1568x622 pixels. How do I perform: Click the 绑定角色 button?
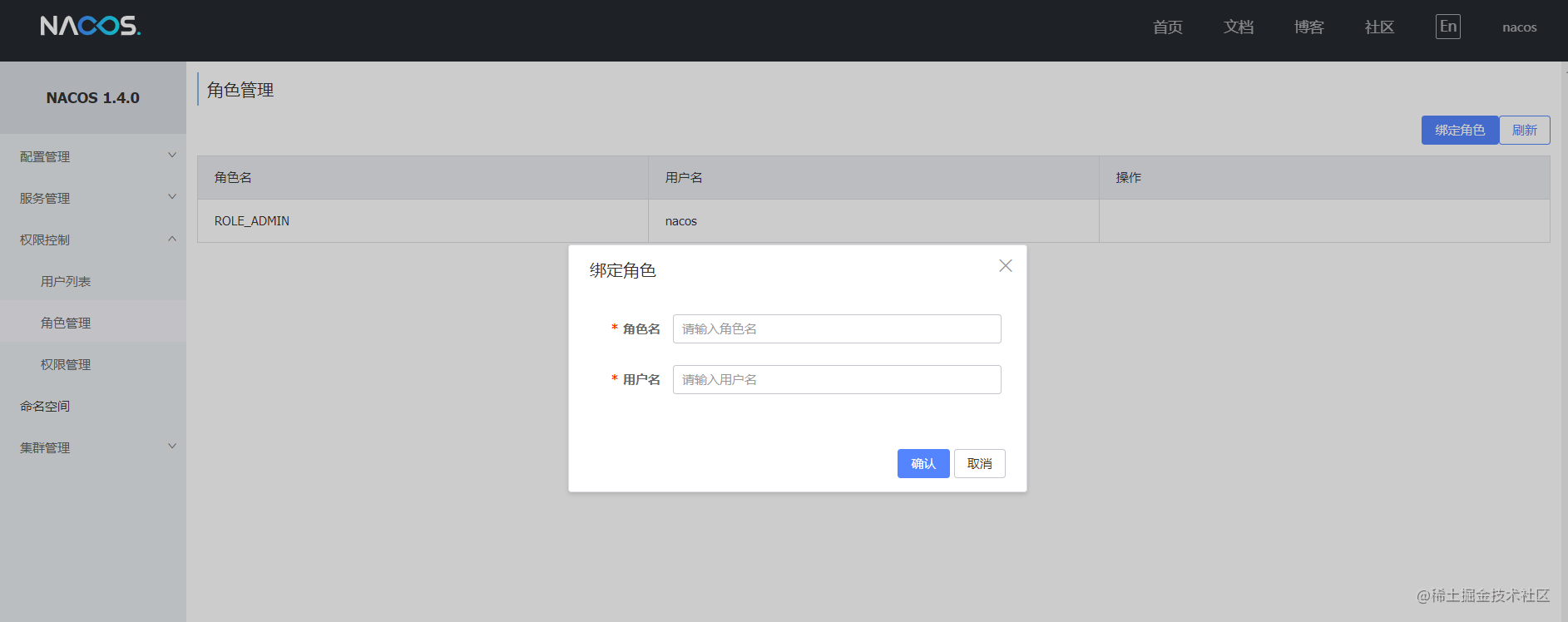1460,130
